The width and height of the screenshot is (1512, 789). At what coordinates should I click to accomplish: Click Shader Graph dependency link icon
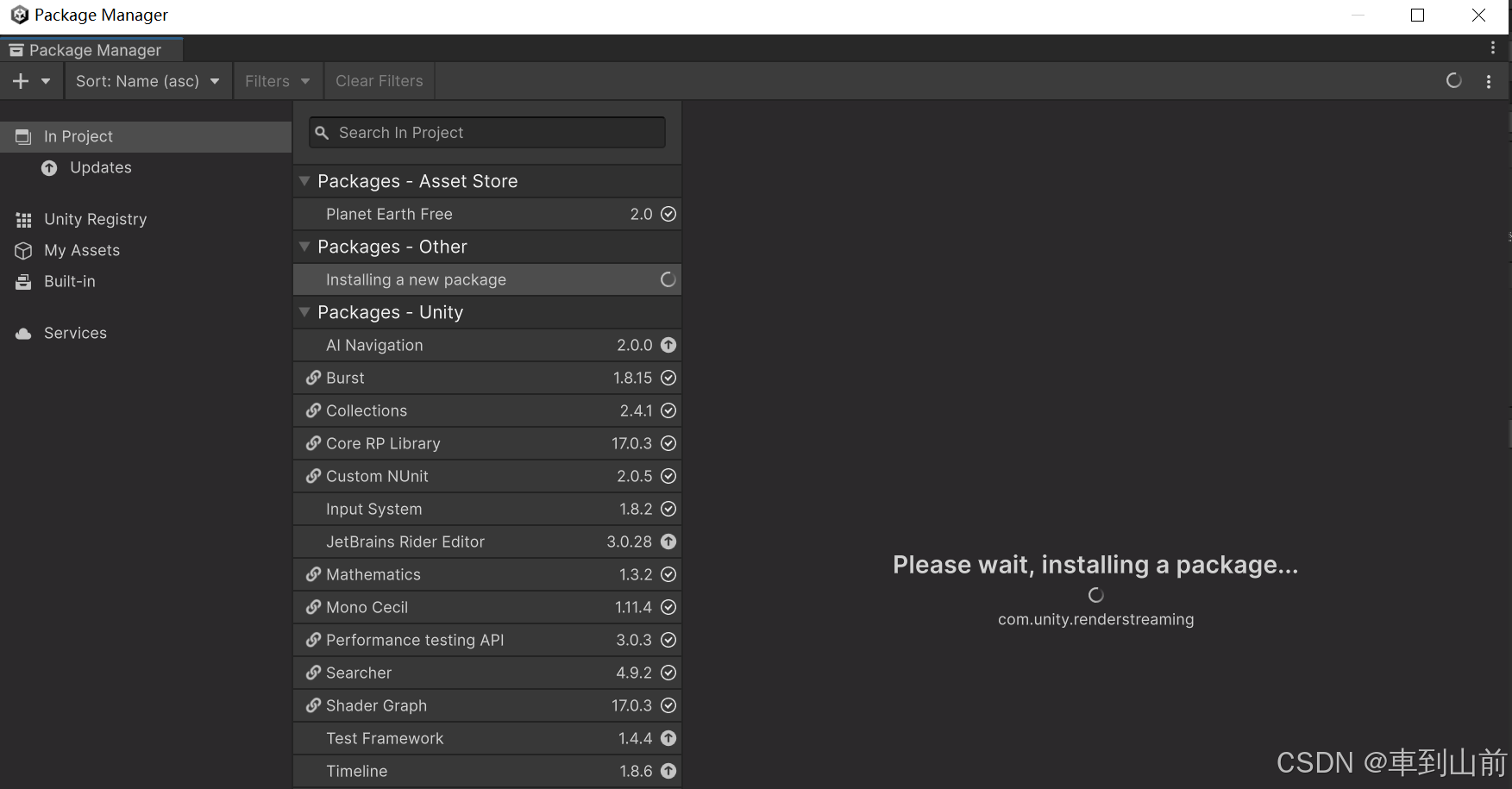pyautogui.click(x=313, y=705)
